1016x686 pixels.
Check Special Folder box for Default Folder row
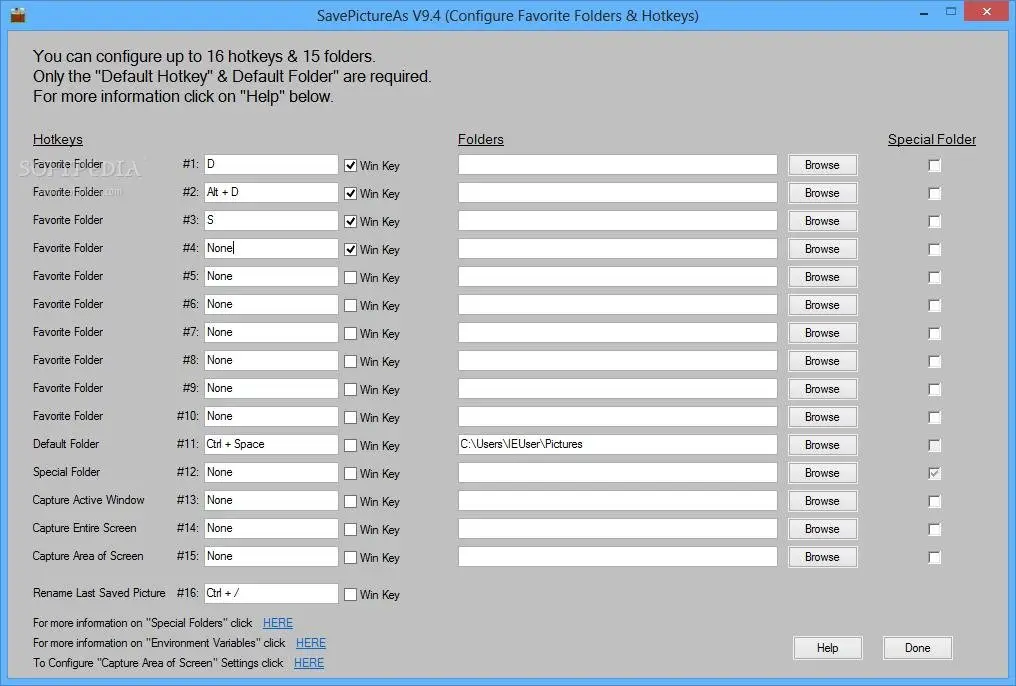click(934, 446)
